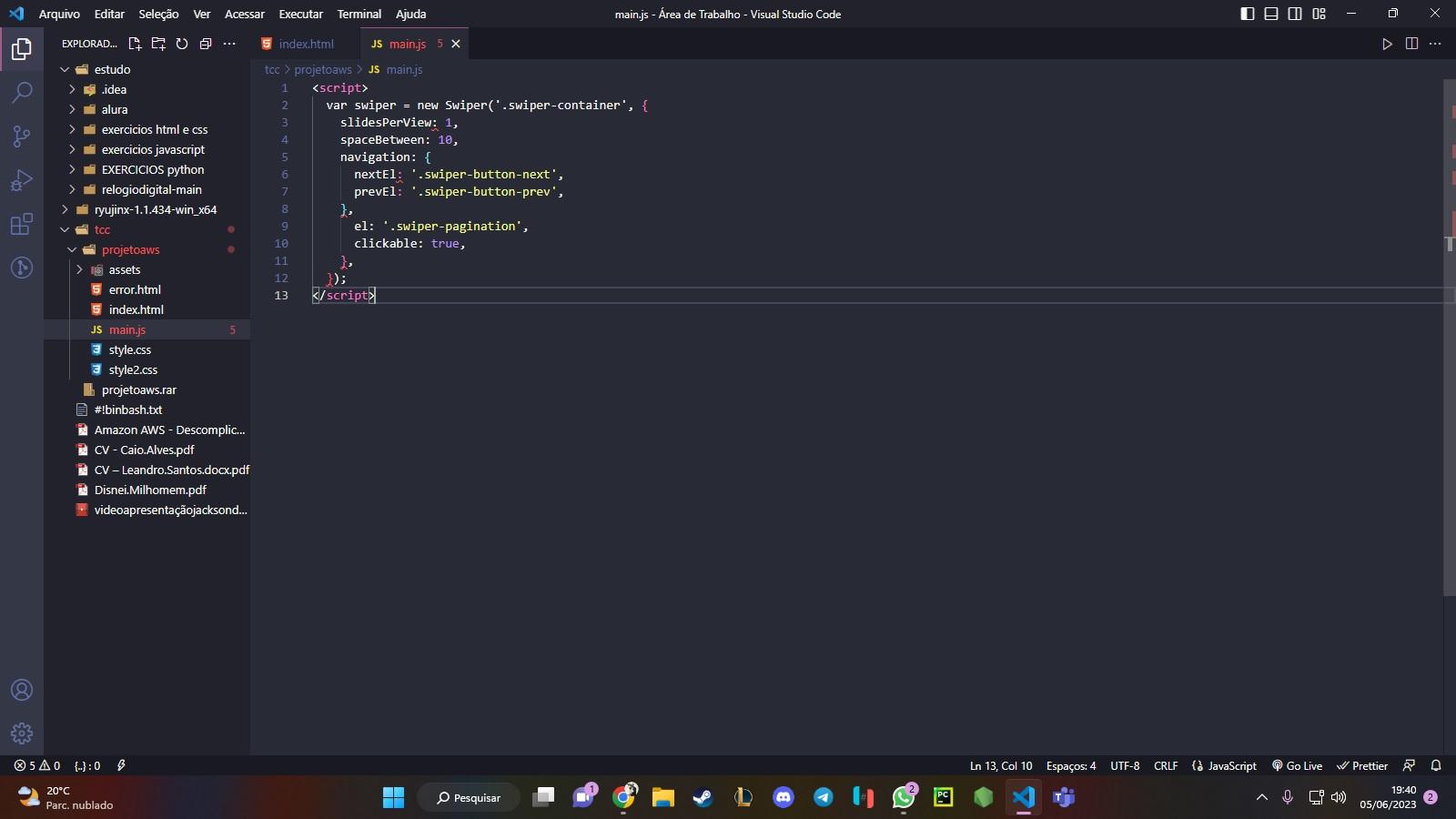
Task: Run the code with play icon
Action: click(x=1387, y=44)
